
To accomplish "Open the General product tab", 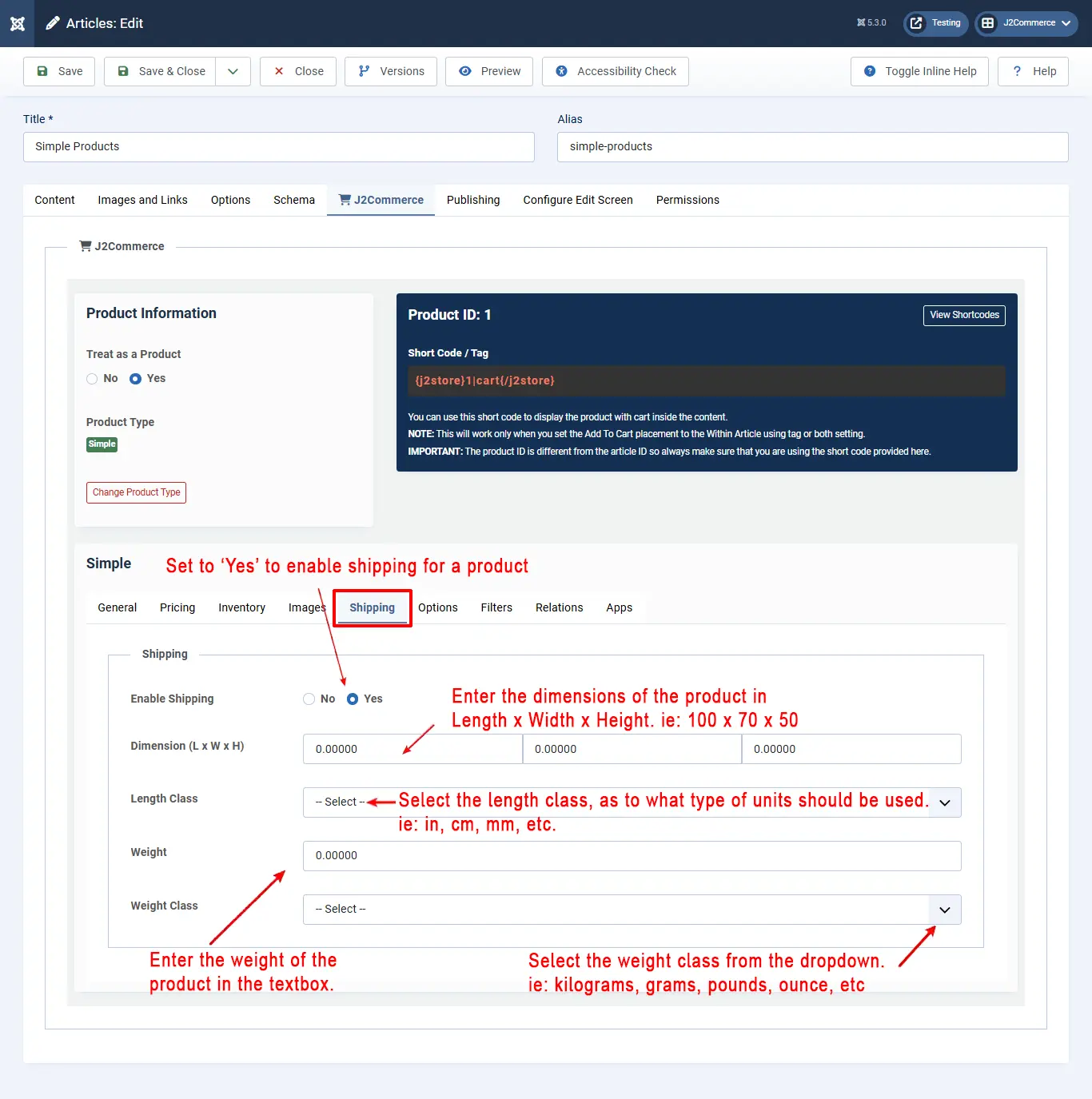I will tap(118, 607).
